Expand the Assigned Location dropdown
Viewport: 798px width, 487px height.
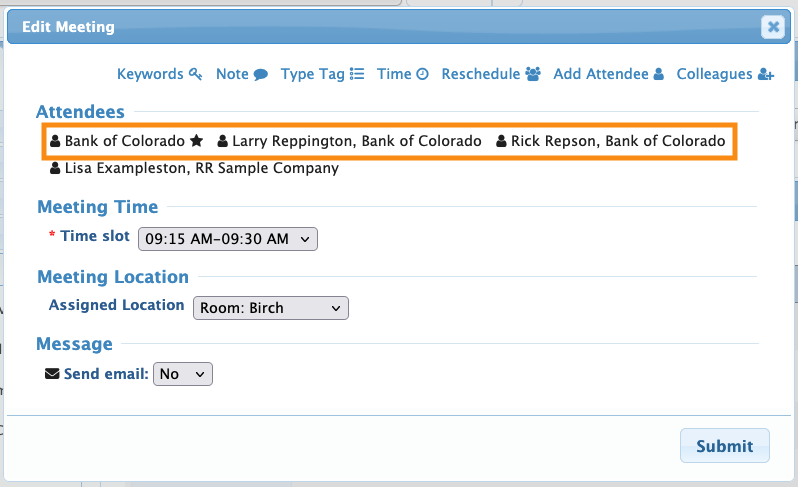270,308
